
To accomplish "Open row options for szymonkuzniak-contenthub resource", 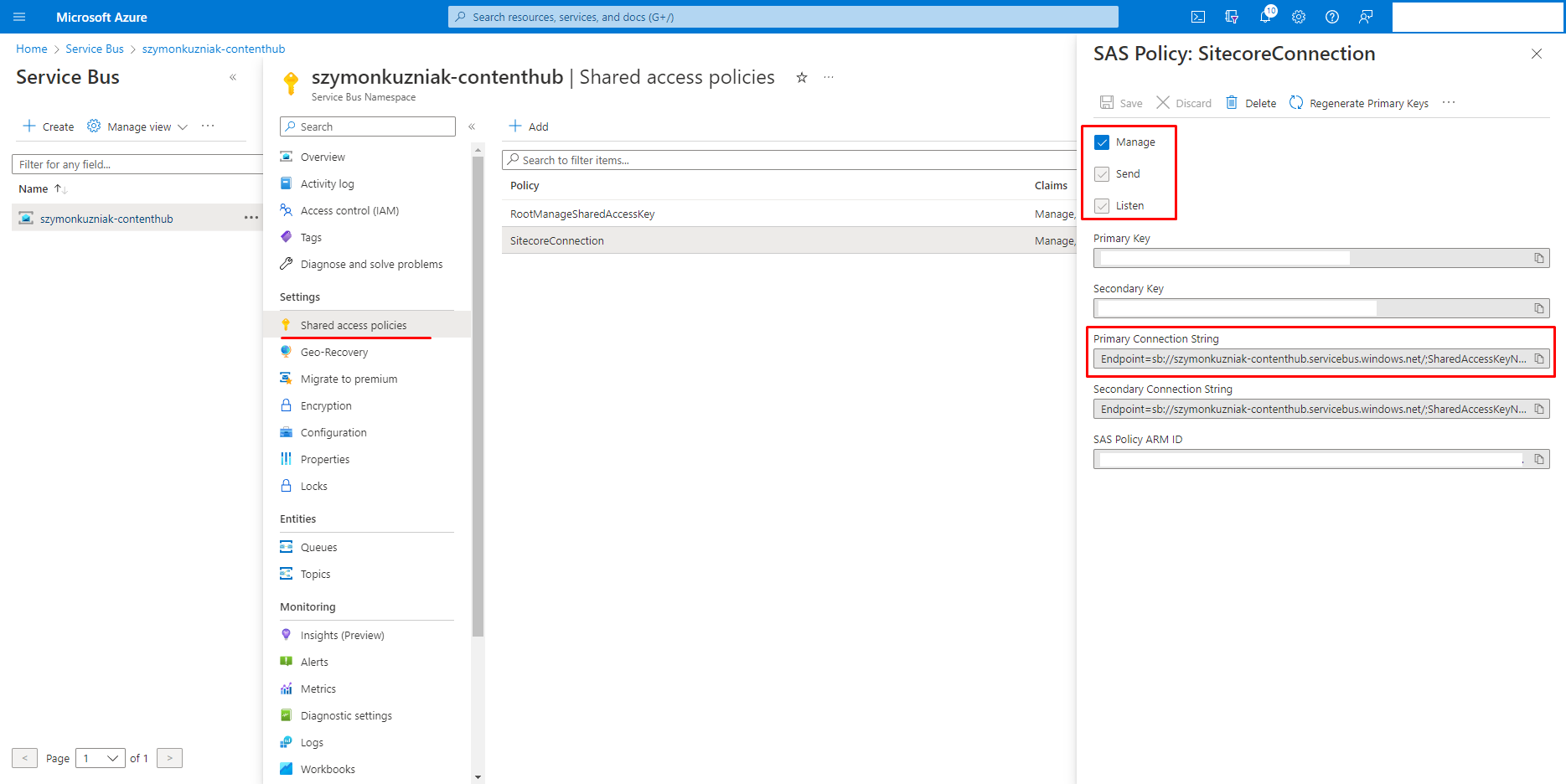I will (251, 218).
